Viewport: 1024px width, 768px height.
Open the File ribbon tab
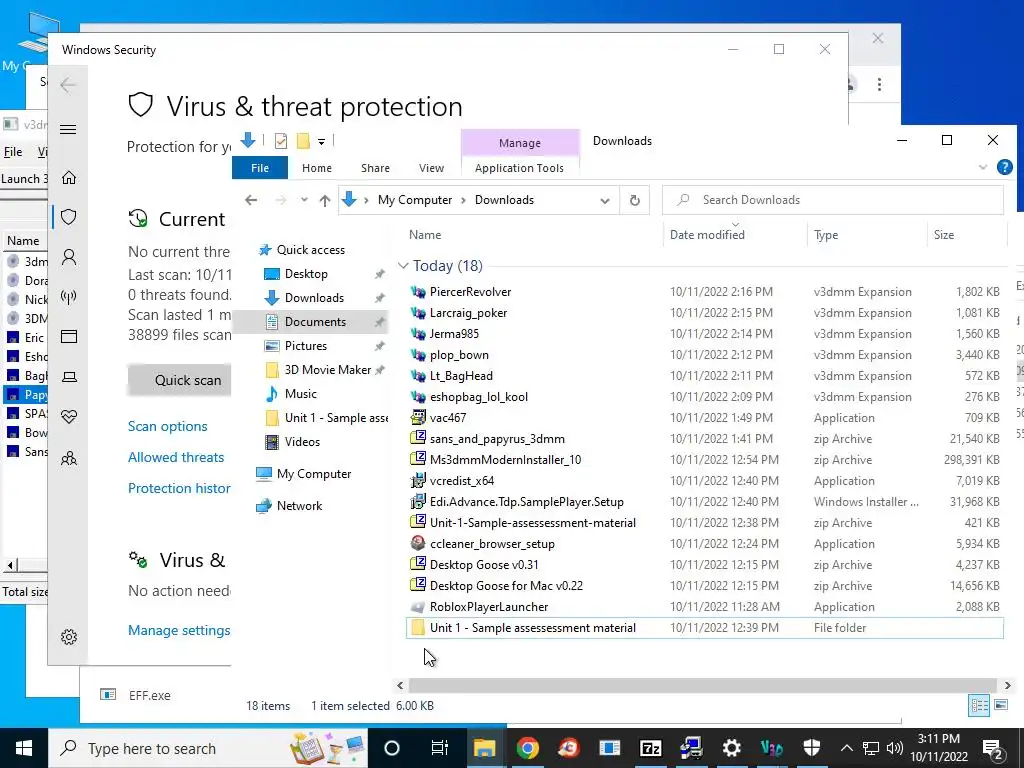[260, 168]
